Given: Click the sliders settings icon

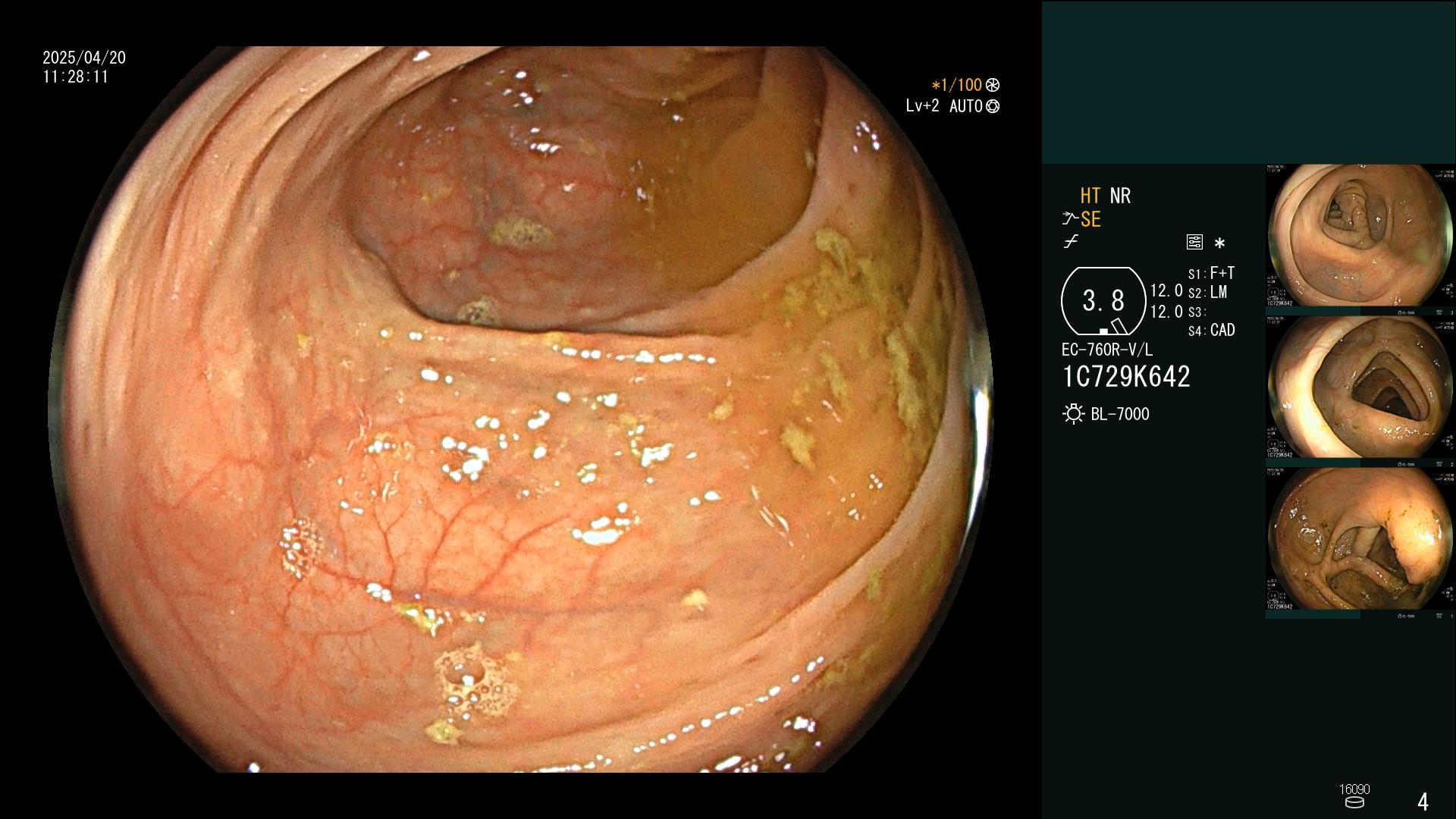Looking at the screenshot, I should [1194, 243].
